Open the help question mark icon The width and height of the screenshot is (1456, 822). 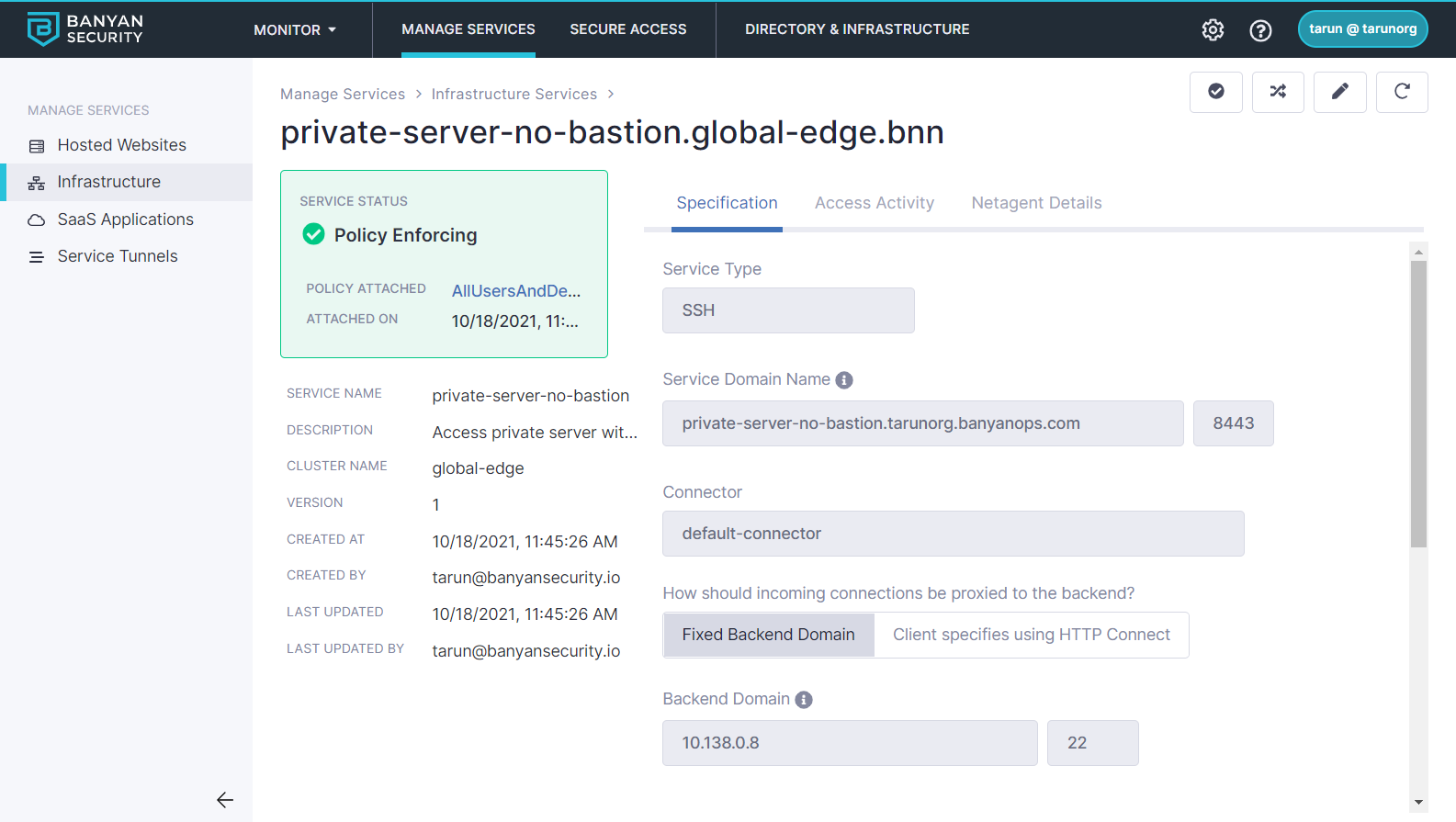tap(1260, 30)
